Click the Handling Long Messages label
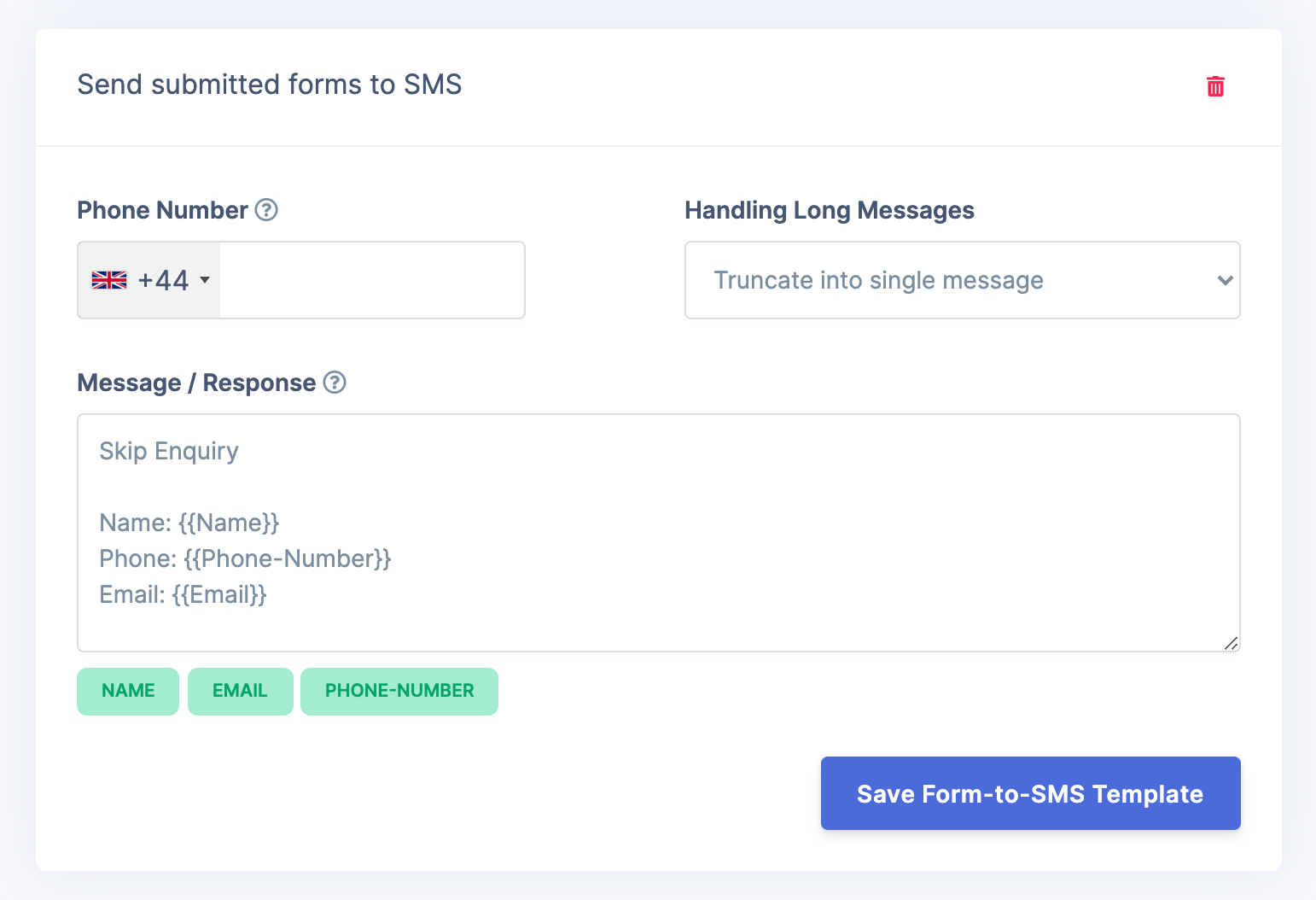Screen dimensions: 1316x900 830,210
